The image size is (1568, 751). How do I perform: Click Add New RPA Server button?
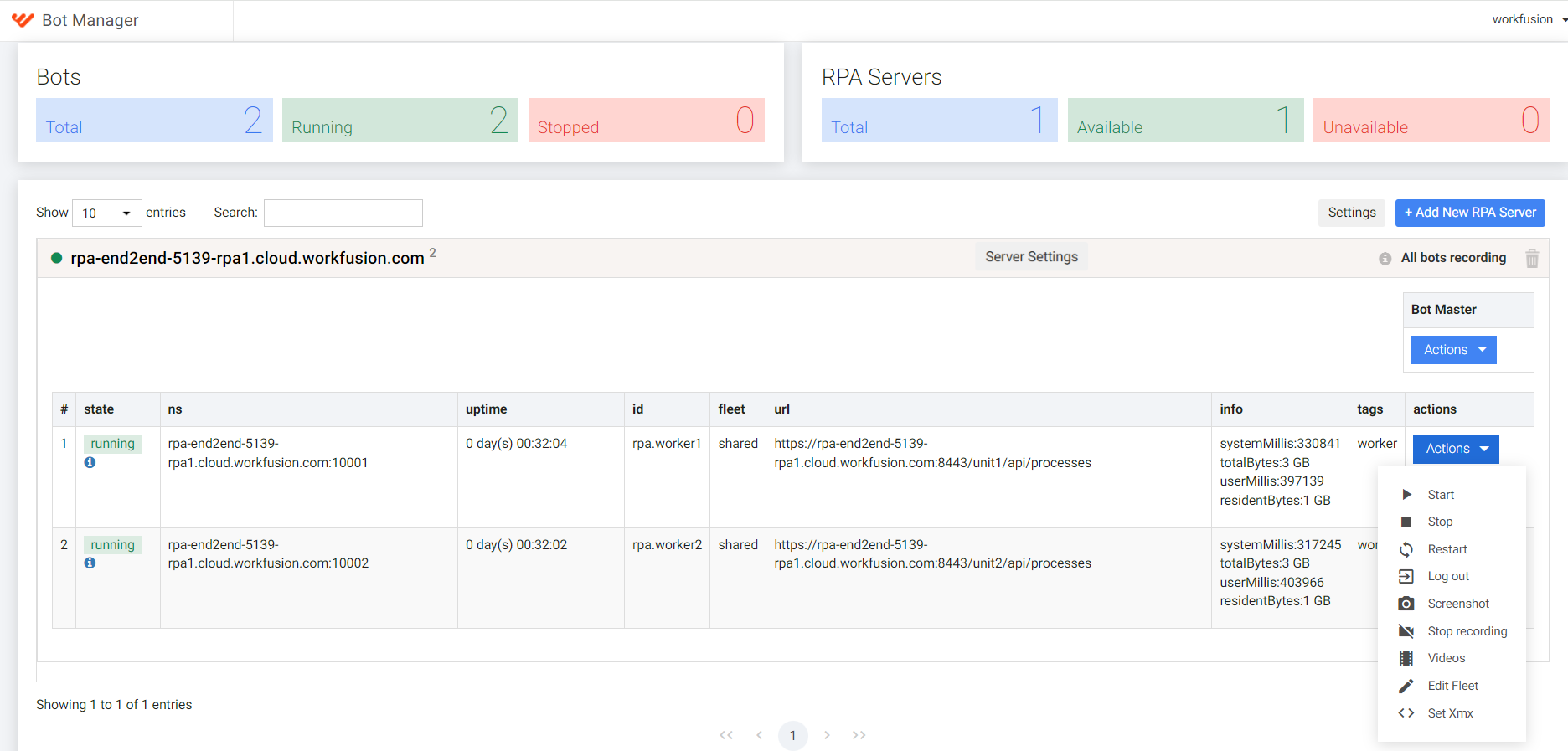[x=1470, y=213]
